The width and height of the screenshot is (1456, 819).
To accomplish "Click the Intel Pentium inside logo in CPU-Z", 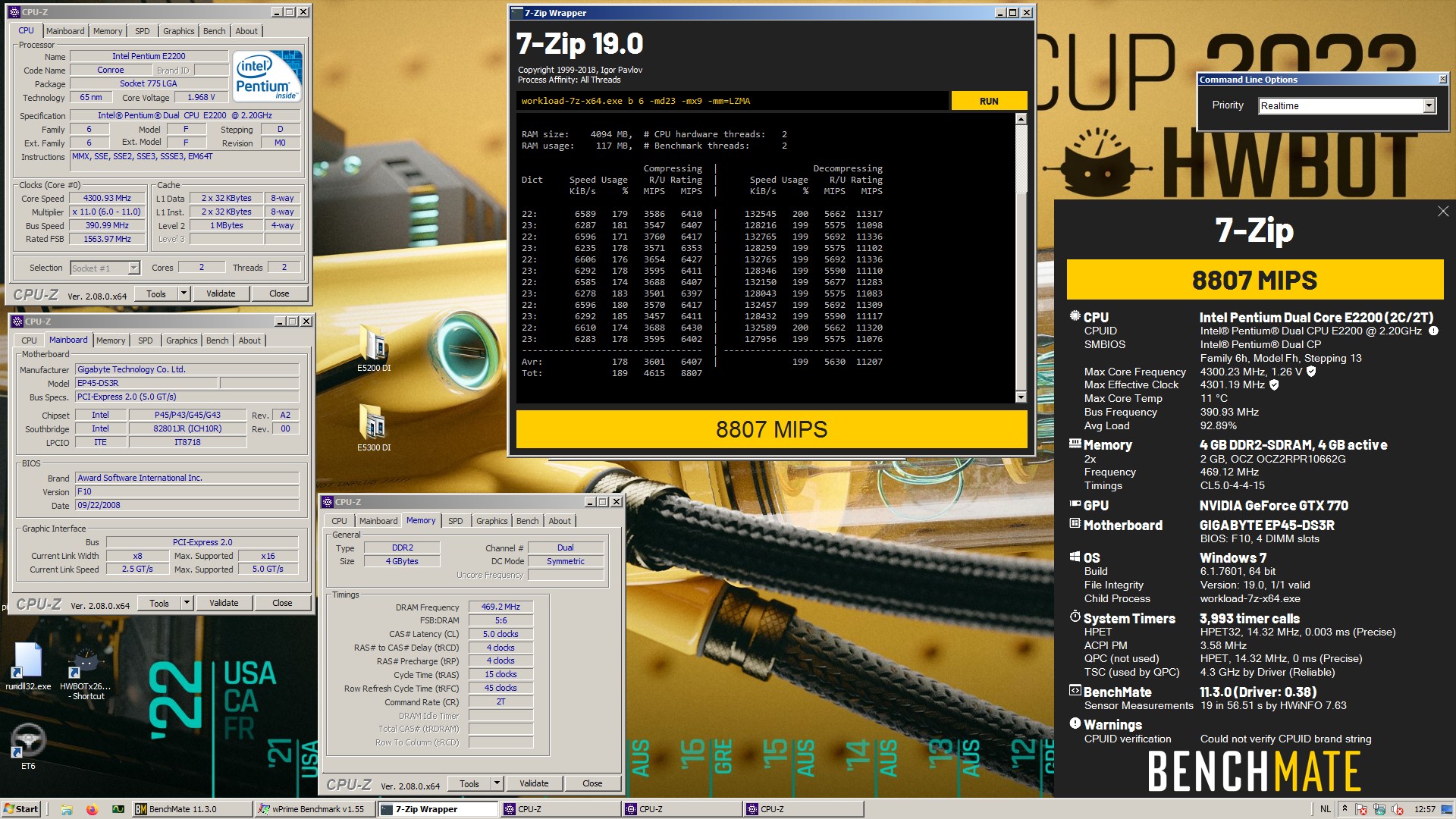I will coord(267,76).
